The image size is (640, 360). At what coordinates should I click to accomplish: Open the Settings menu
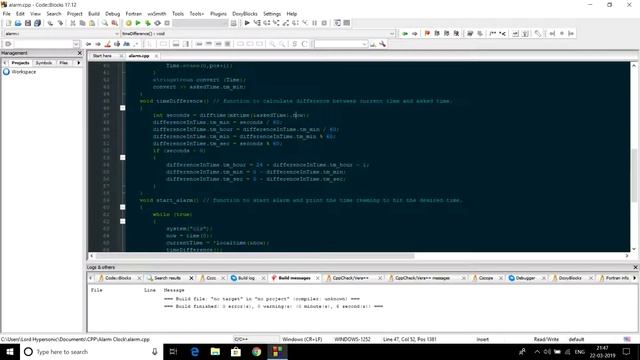(272, 14)
